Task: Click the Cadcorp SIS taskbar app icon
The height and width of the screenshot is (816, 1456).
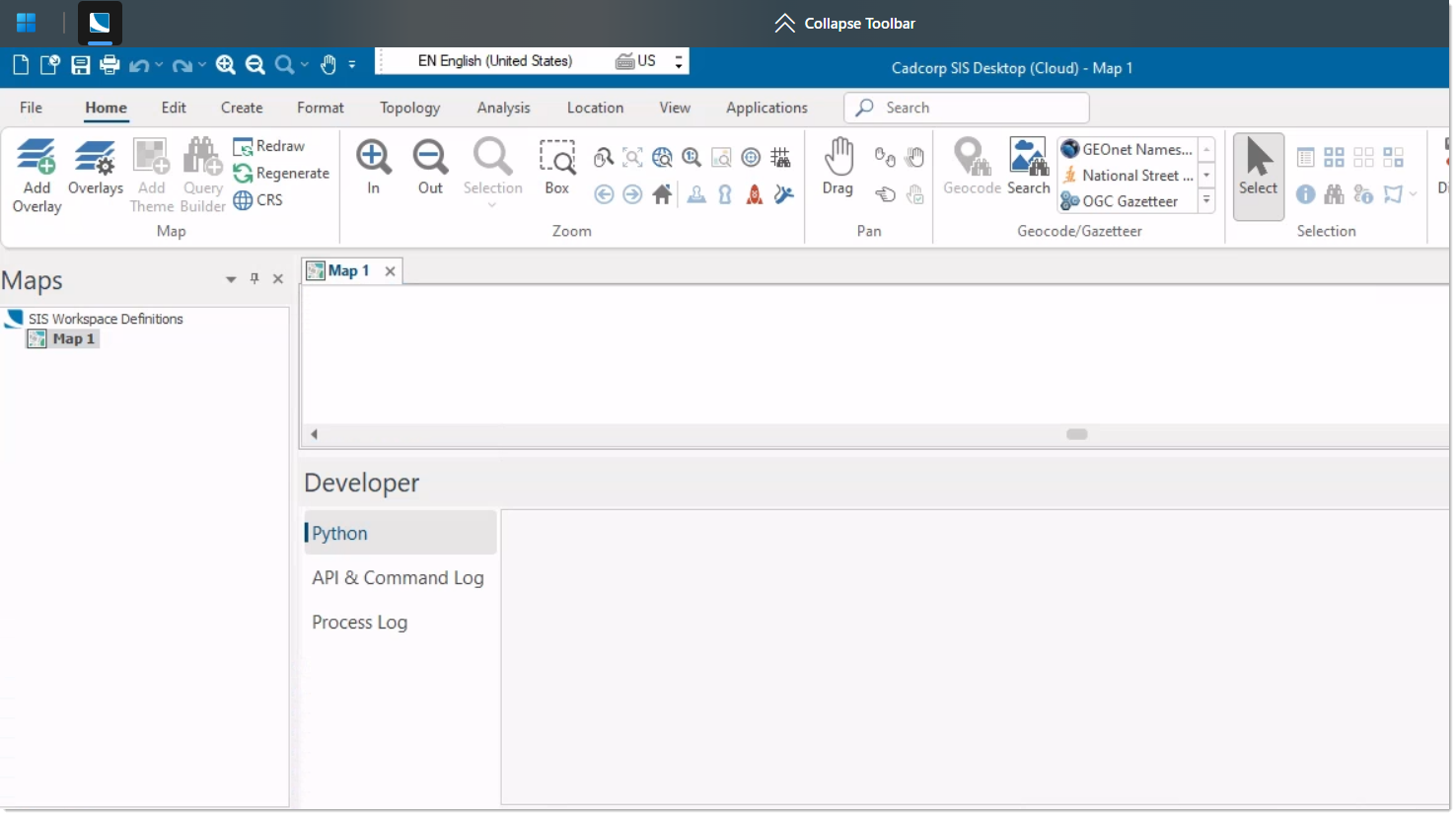Action: 100,23
